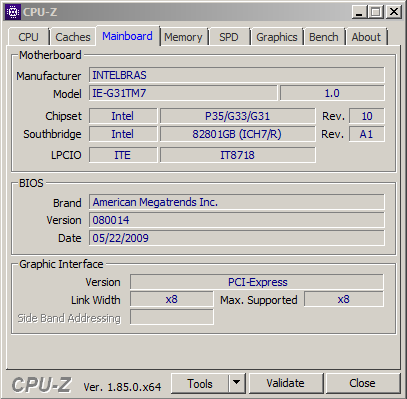This screenshot has height=399, width=407.
Task: Click the BIOS date 05/22/2009 field
Action: pos(237,238)
